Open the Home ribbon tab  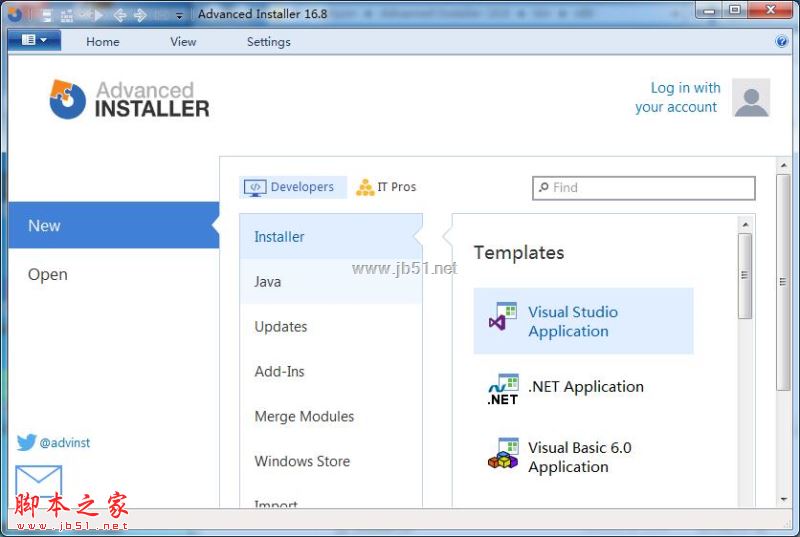103,42
